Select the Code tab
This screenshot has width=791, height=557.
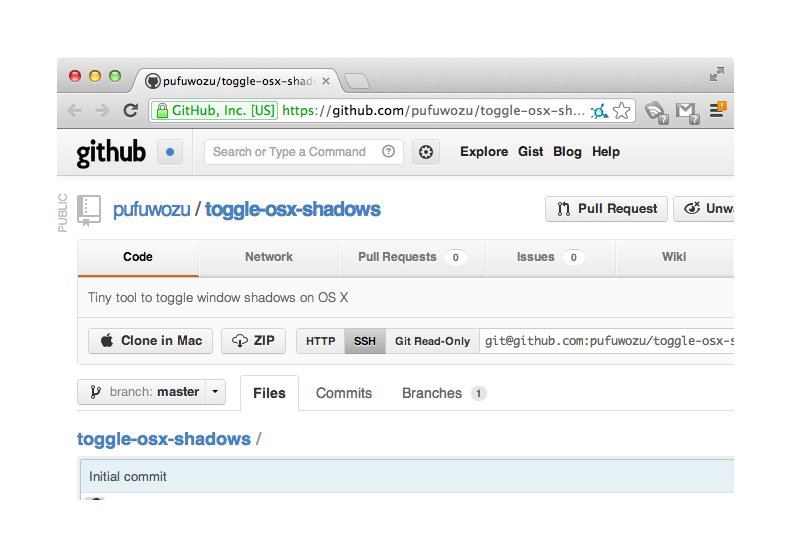pyautogui.click(x=138, y=257)
